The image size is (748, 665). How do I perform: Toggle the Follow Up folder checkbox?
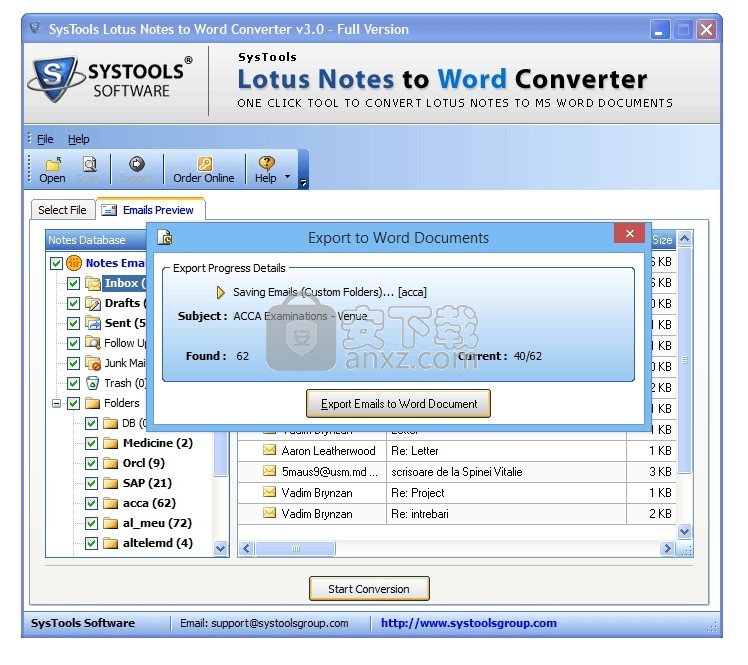(x=73, y=343)
